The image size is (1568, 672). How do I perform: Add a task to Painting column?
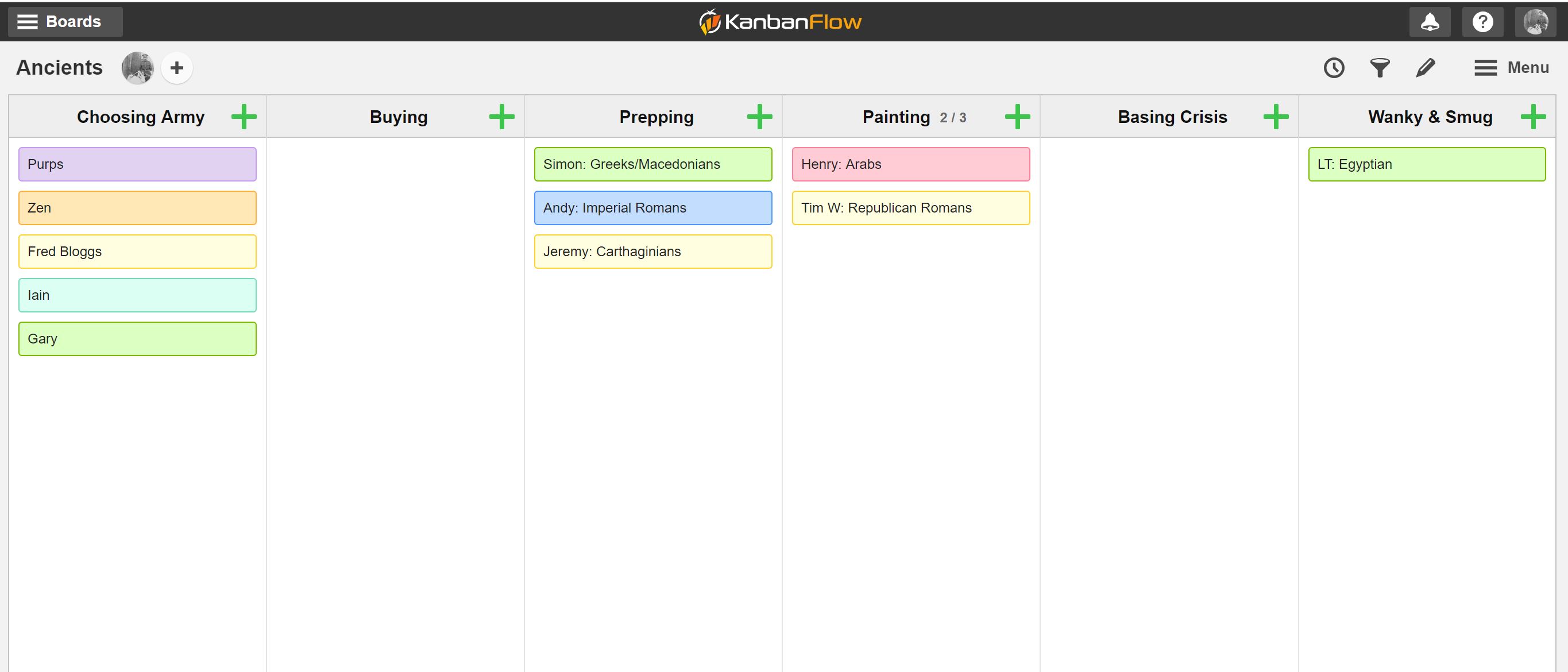(1017, 117)
